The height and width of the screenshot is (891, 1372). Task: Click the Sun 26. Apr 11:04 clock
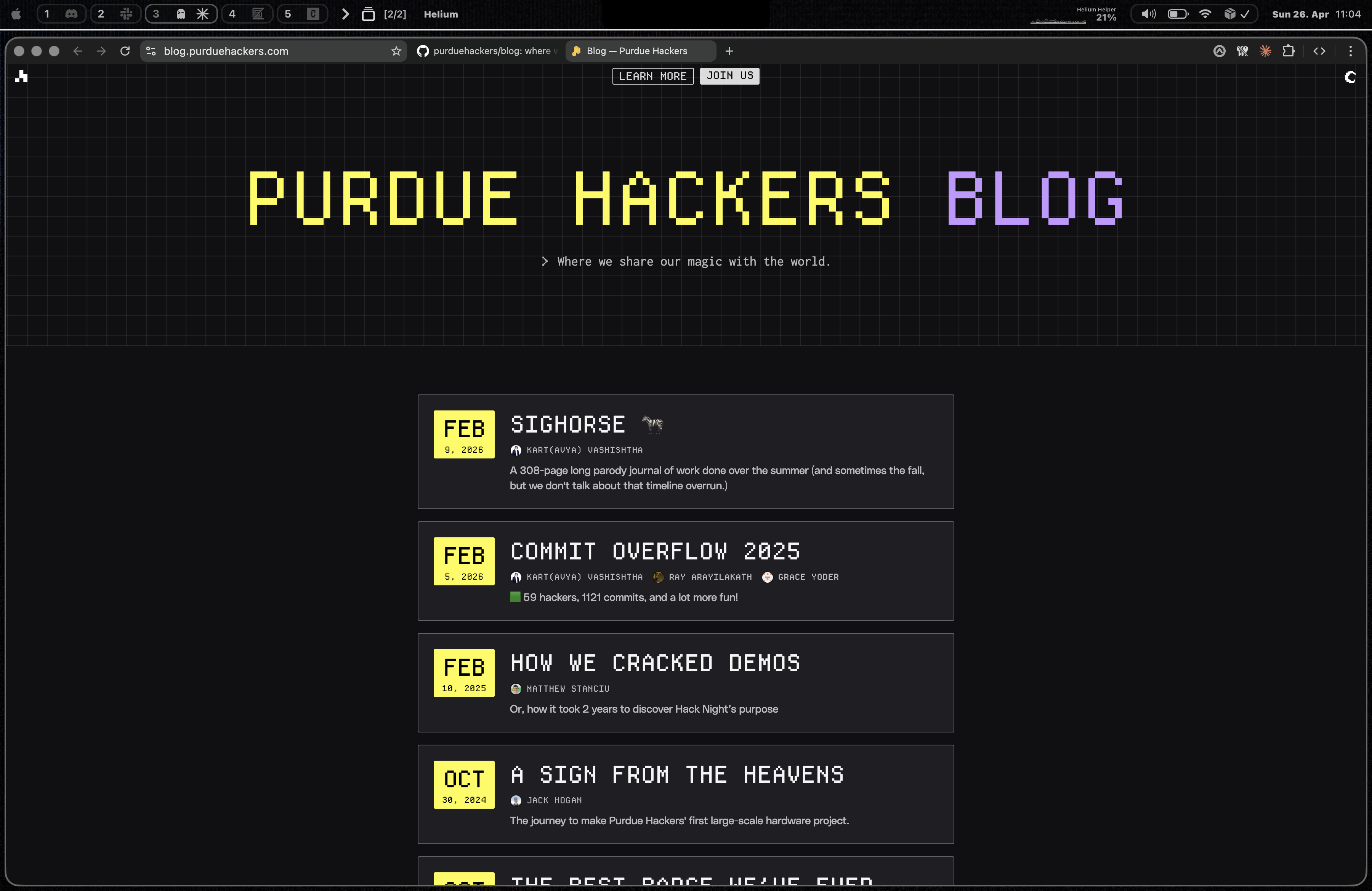pyautogui.click(x=1316, y=14)
